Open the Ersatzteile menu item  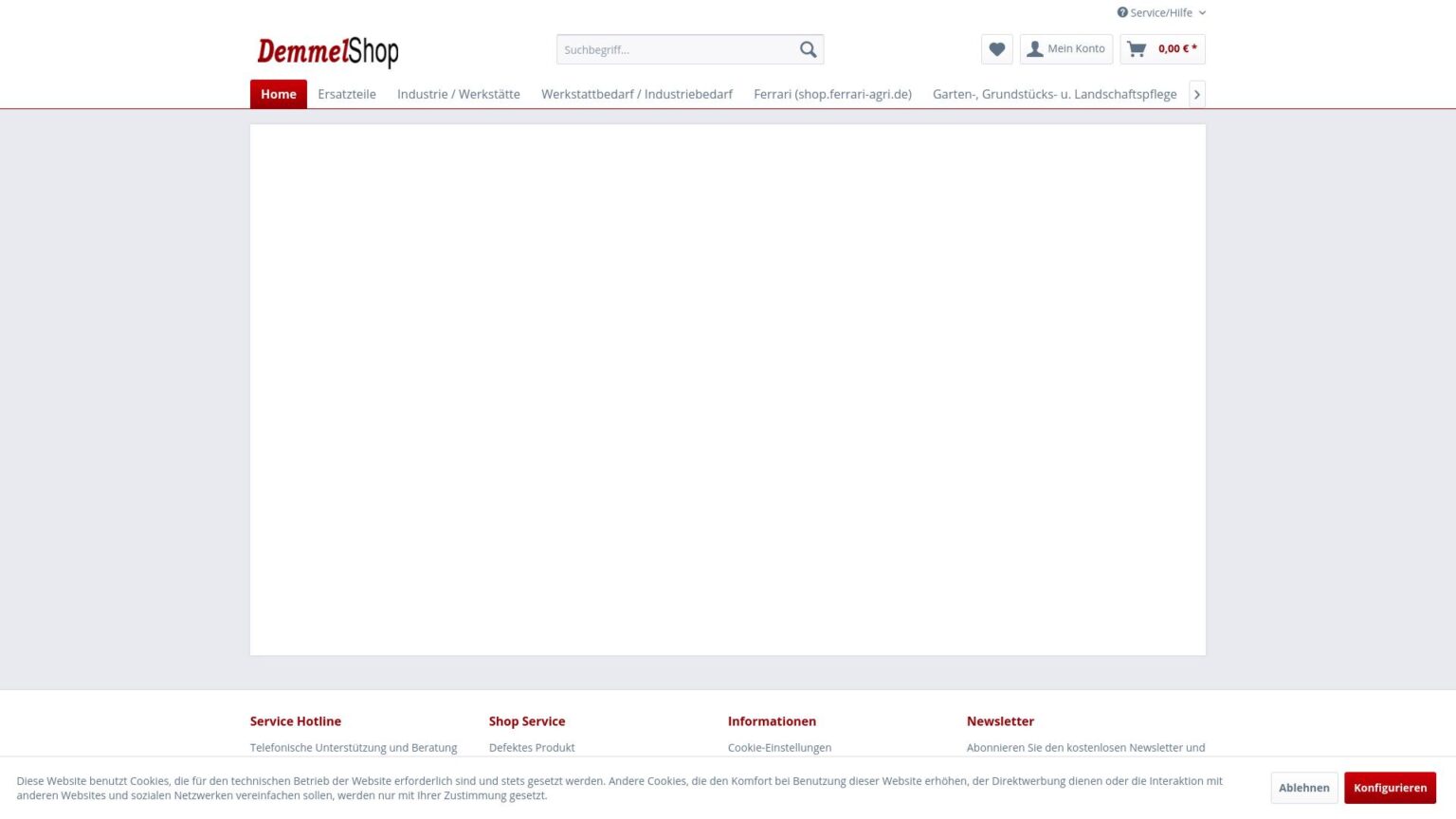tap(346, 94)
